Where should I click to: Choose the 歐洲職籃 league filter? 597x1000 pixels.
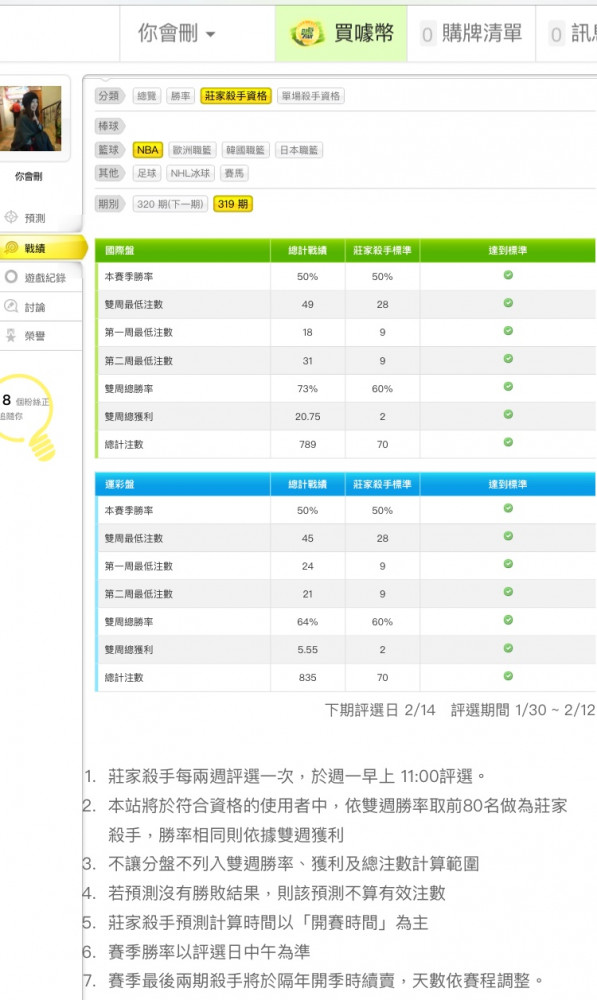192,150
